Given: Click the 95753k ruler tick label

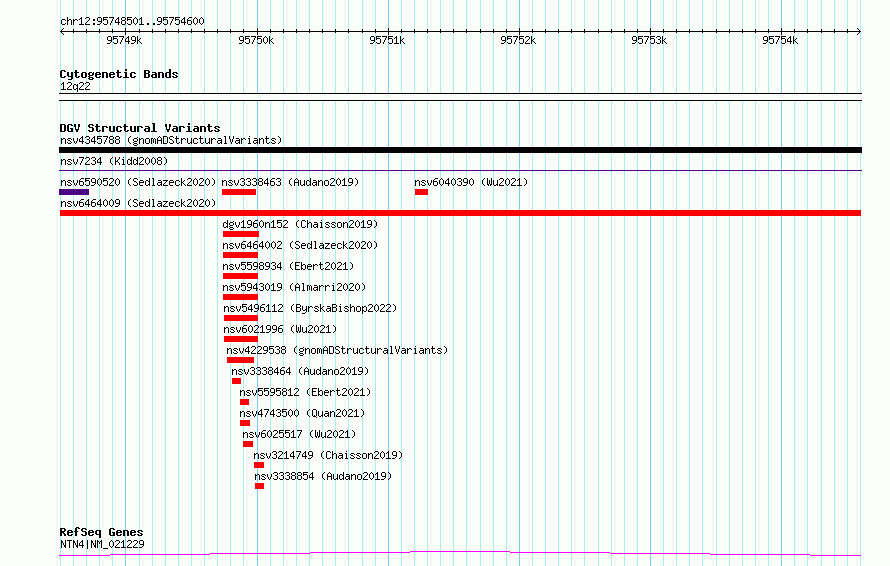Looking at the screenshot, I should pyautogui.click(x=649, y=40).
